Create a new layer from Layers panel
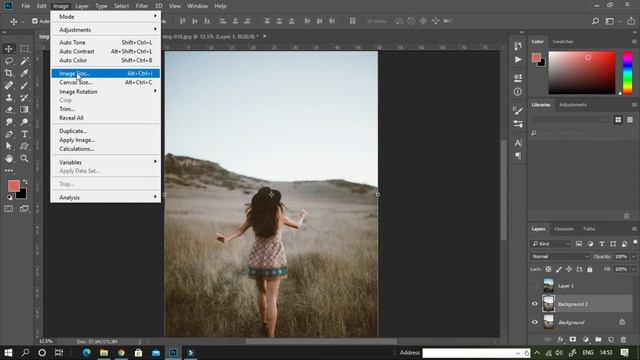Viewport: 640px width, 360px height. click(x=611, y=339)
